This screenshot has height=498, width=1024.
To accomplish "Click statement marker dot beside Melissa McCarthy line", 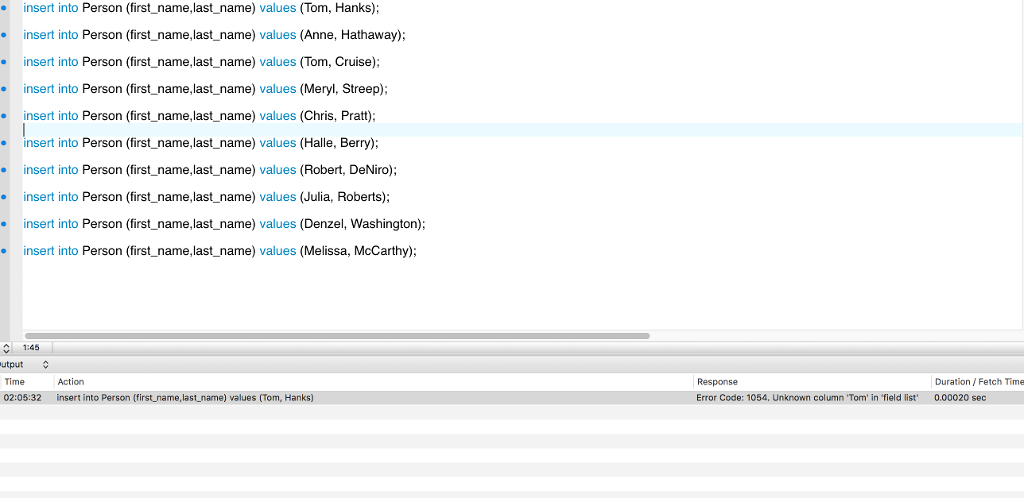I will pyautogui.click(x=4, y=251).
